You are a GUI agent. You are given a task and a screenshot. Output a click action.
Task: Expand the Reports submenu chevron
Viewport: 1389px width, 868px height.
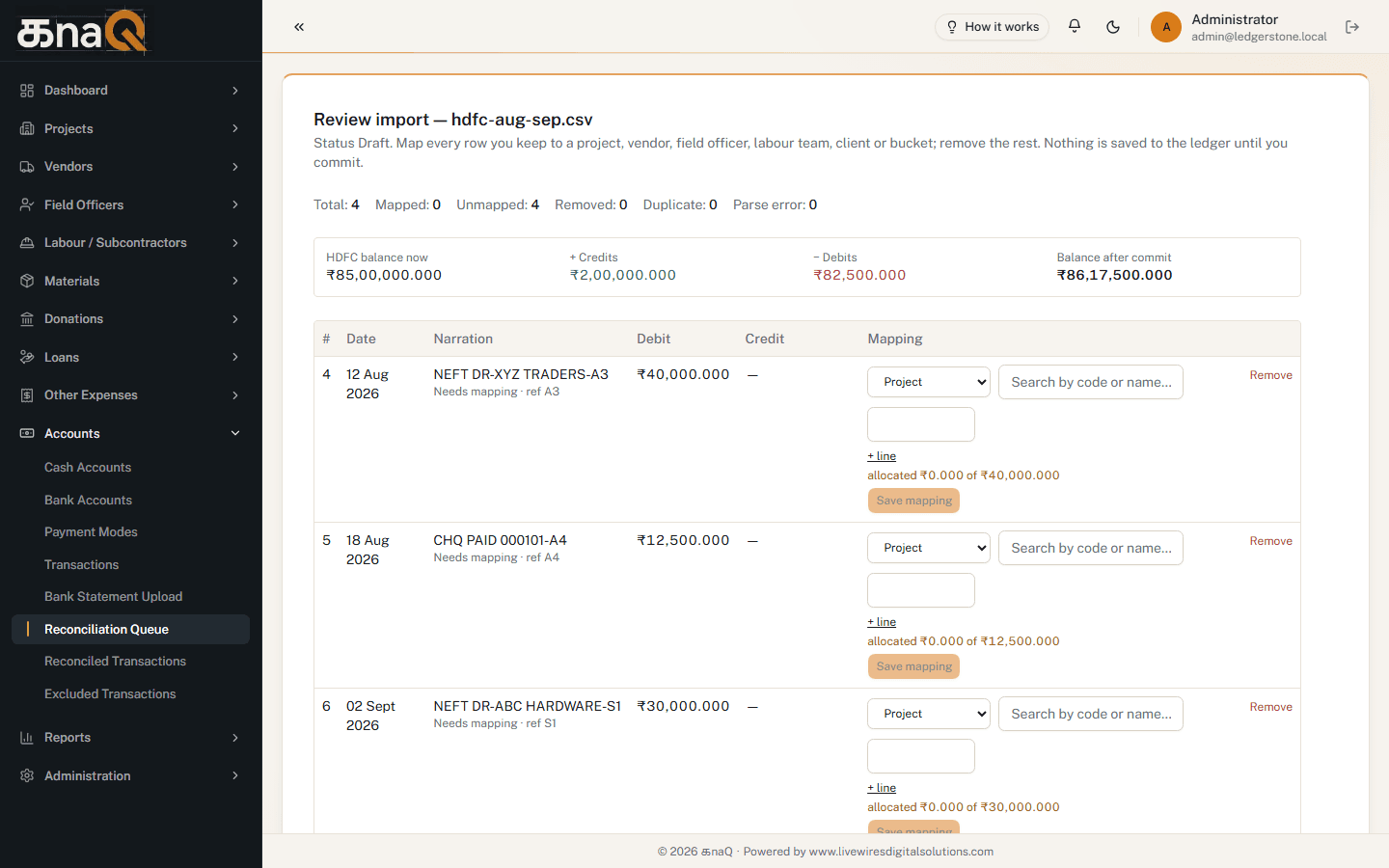(235, 738)
